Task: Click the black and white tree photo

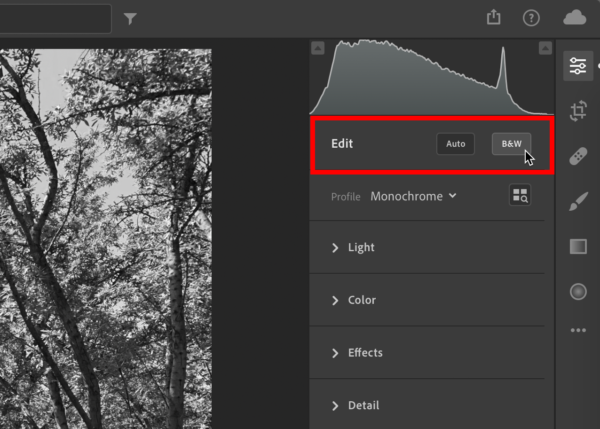Action: click(106, 239)
